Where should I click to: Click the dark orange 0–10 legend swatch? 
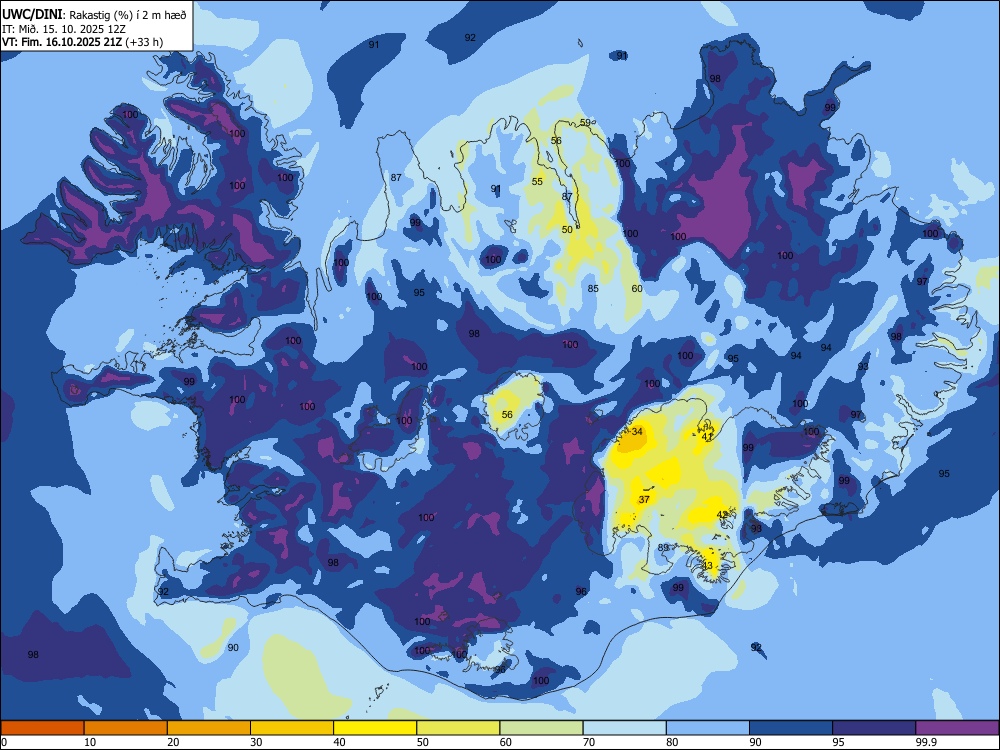point(42,728)
